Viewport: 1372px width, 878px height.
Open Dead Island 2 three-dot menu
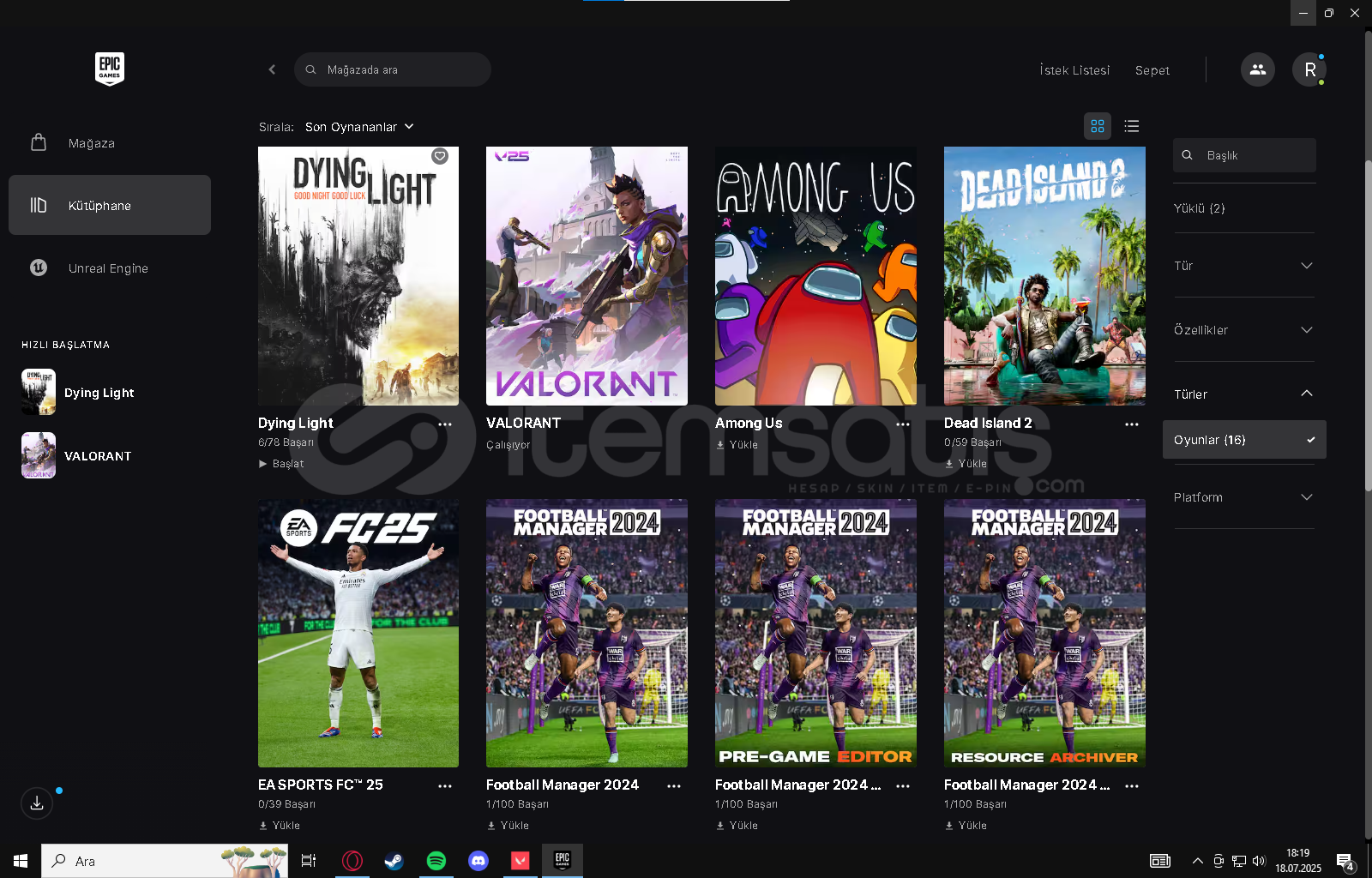point(1132,424)
